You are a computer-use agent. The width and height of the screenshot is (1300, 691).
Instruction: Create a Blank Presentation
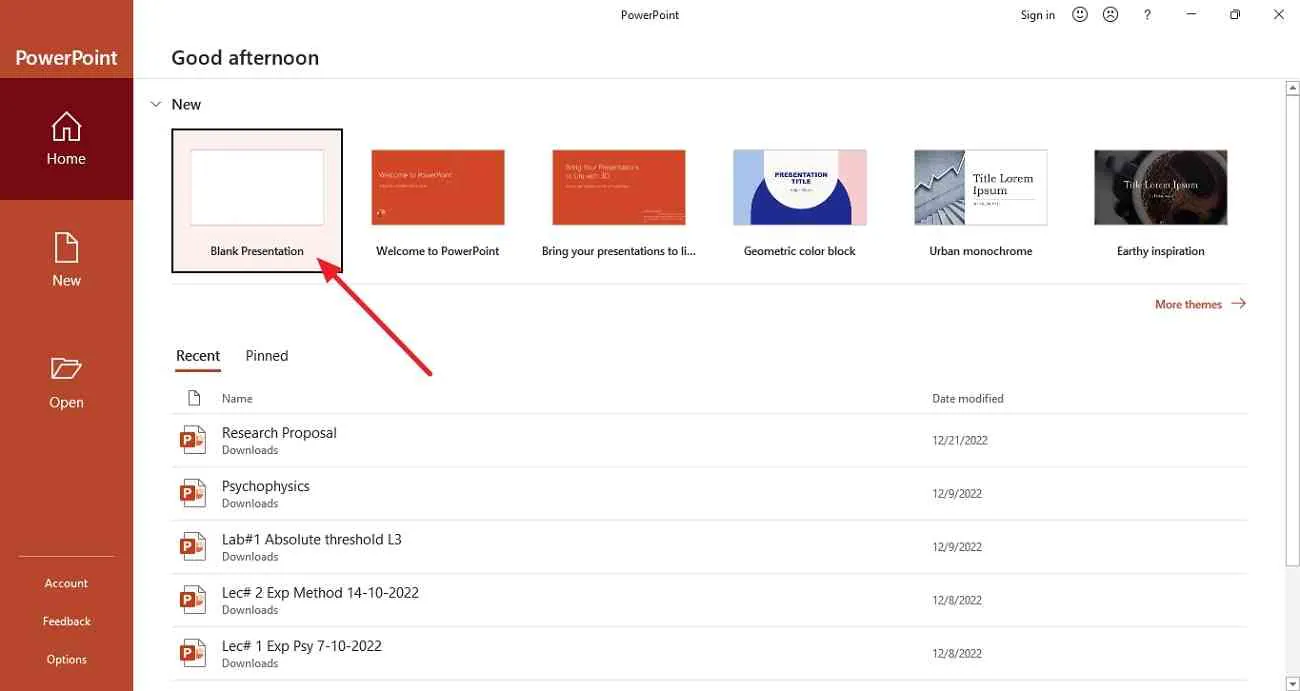coord(257,201)
